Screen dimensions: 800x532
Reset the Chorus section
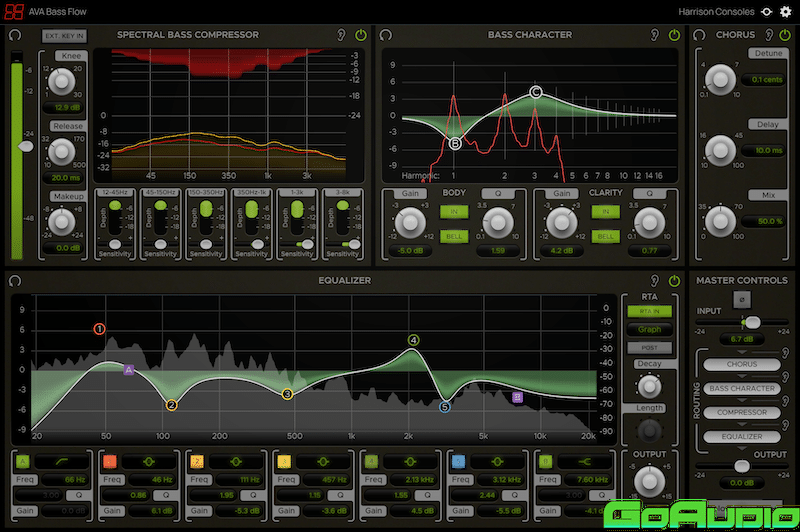pos(699,35)
